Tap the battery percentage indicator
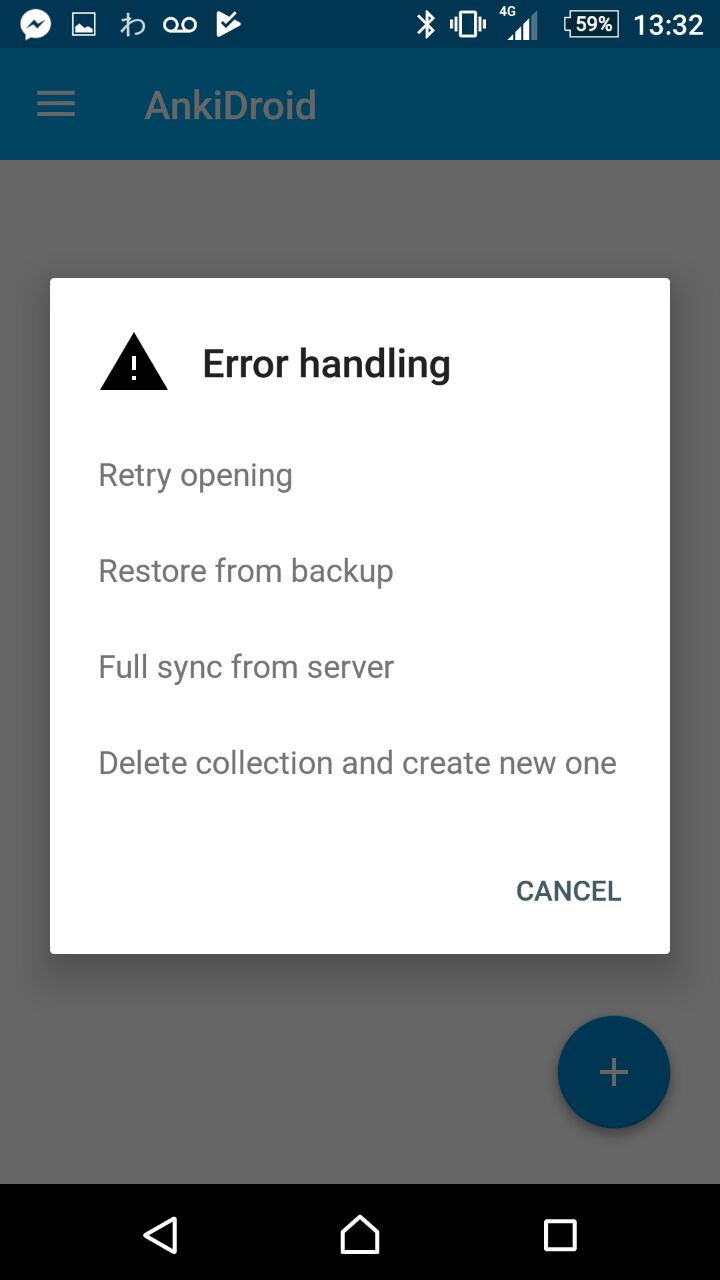The width and height of the screenshot is (720, 1280). [x=591, y=24]
